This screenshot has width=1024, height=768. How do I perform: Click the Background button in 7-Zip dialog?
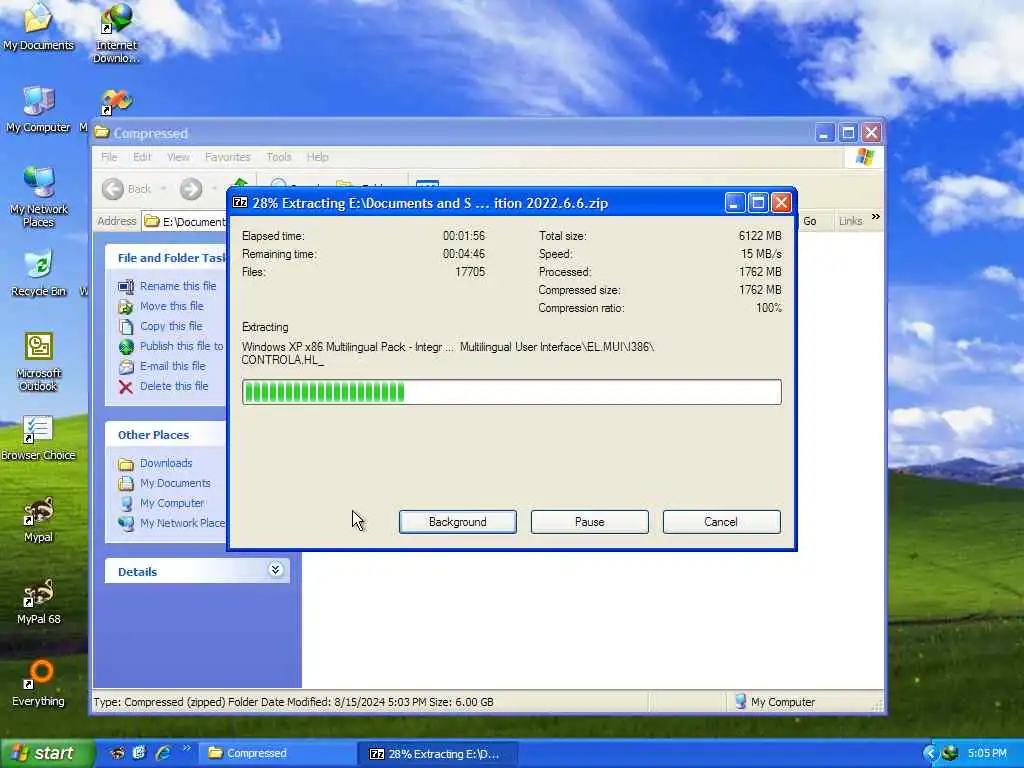coord(458,522)
